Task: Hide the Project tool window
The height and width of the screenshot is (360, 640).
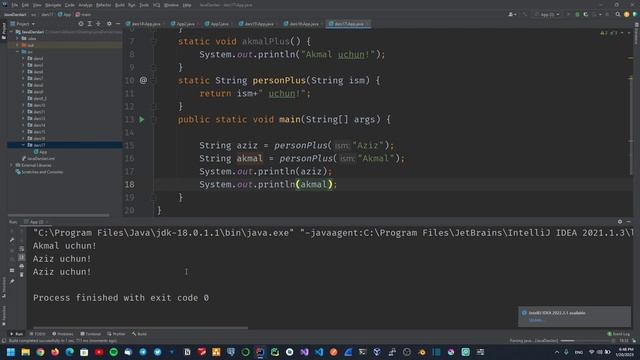Action: 118,24
